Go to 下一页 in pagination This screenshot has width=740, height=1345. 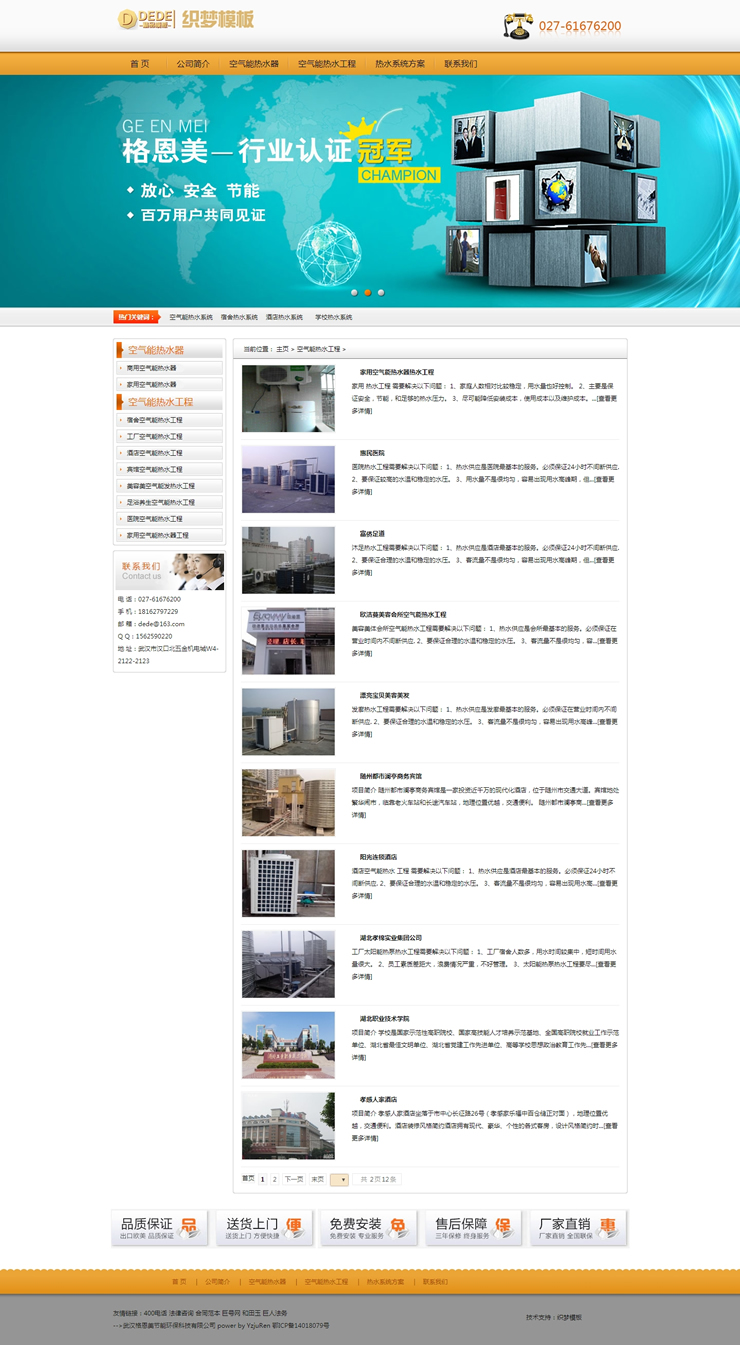294,1180
